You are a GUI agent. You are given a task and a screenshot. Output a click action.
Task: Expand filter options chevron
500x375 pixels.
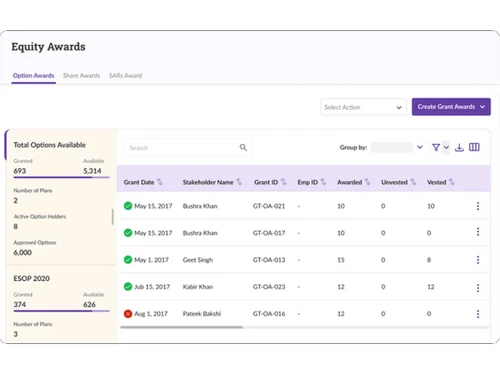pyautogui.click(x=446, y=147)
